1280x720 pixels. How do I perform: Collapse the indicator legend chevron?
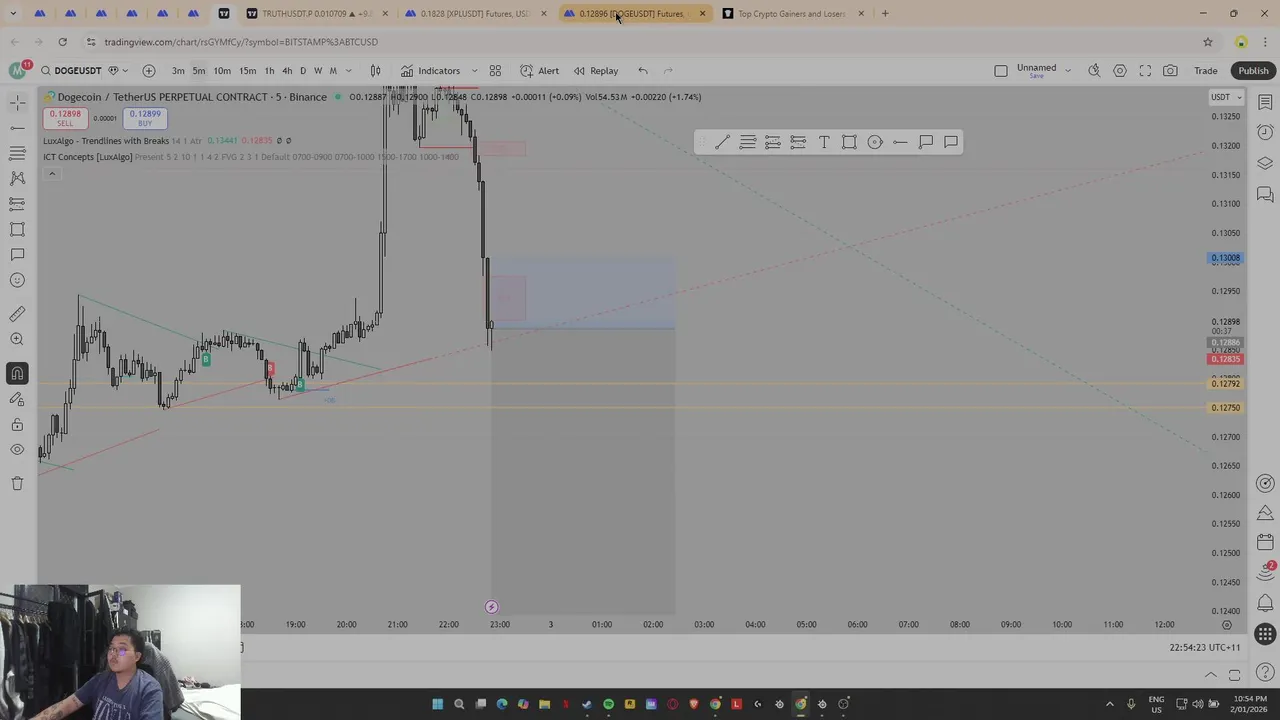[x=52, y=174]
